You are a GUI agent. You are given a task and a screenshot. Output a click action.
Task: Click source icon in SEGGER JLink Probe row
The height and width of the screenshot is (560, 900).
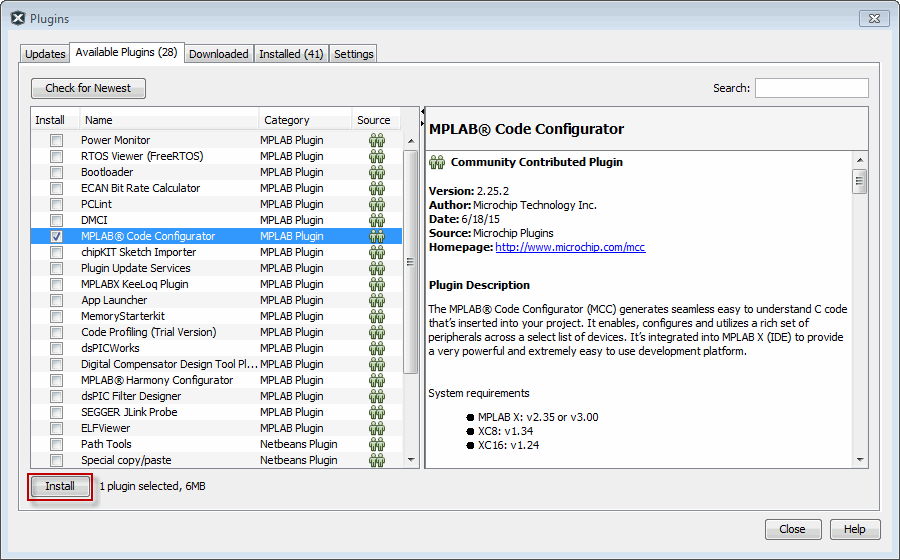point(376,412)
